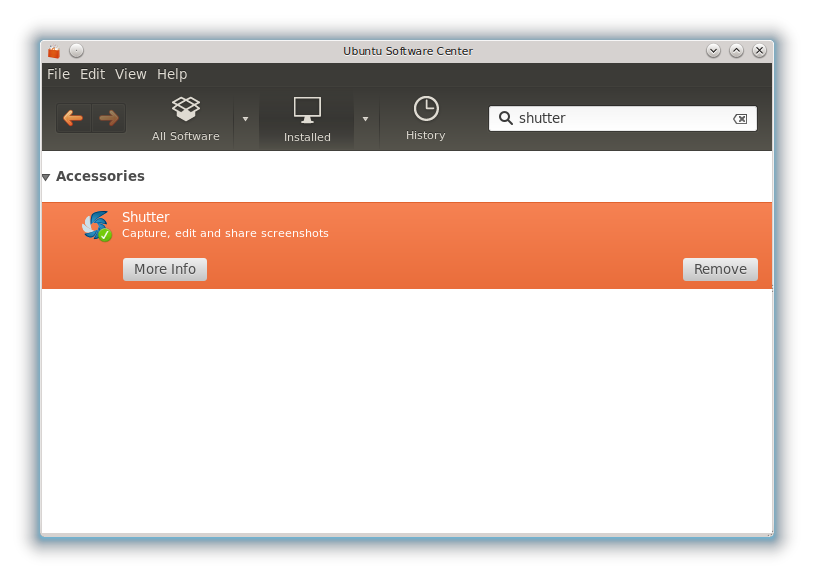Screen dimensions: 814x577
Task: Minimize the Ubuntu Software Center window
Action: click(x=713, y=50)
